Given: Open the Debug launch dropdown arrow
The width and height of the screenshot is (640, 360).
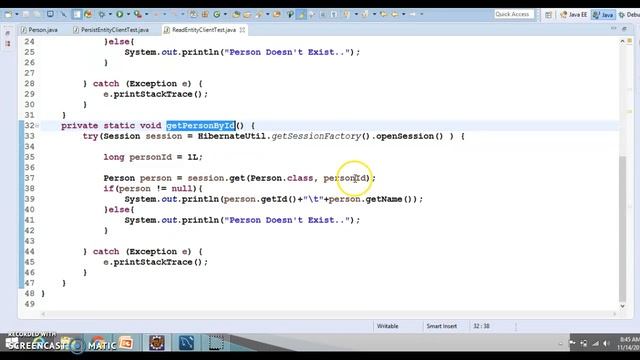Looking at the screenshot, I should [110, 14].
